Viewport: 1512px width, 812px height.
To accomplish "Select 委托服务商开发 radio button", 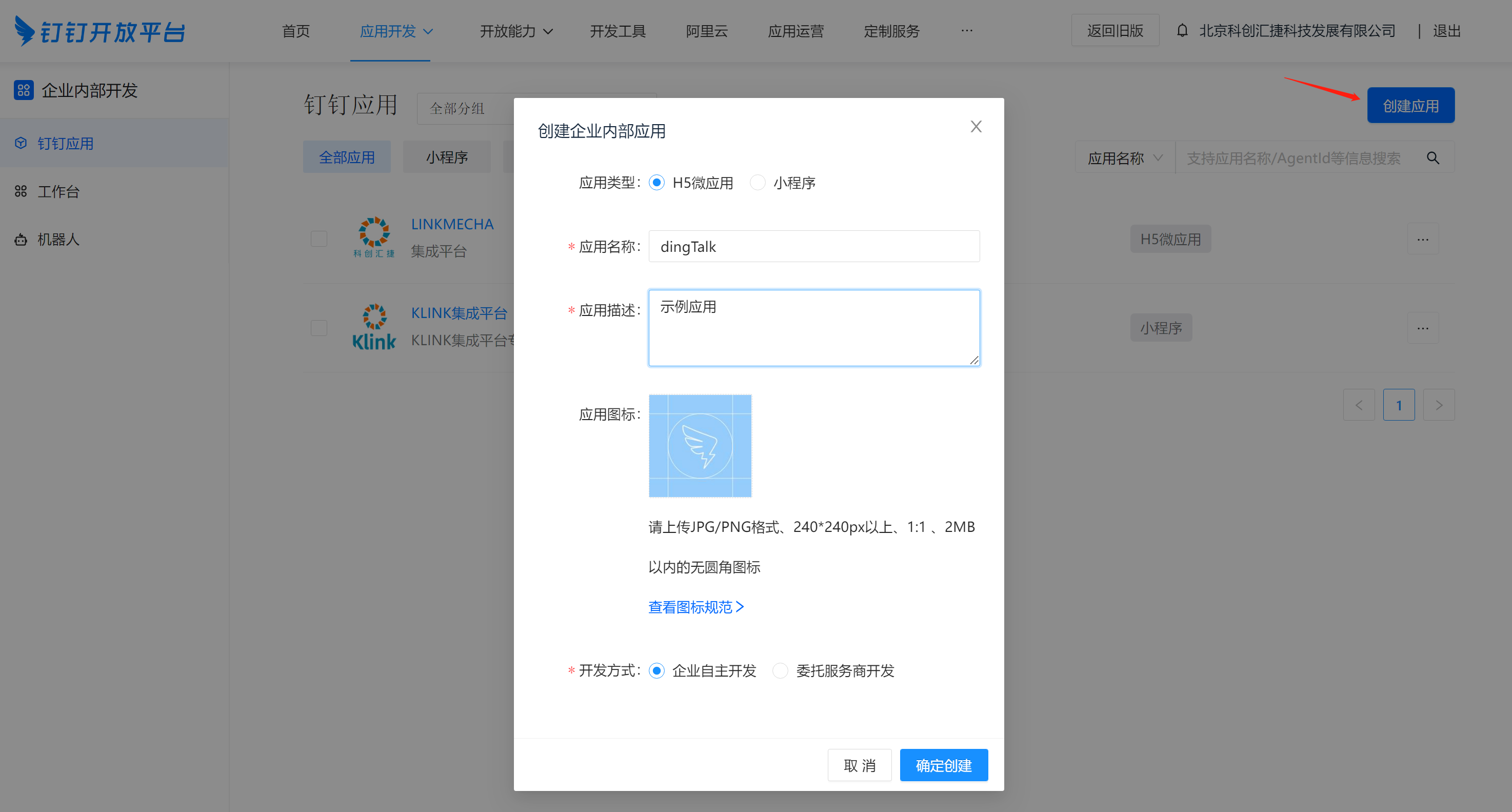I will pos(780,670).
